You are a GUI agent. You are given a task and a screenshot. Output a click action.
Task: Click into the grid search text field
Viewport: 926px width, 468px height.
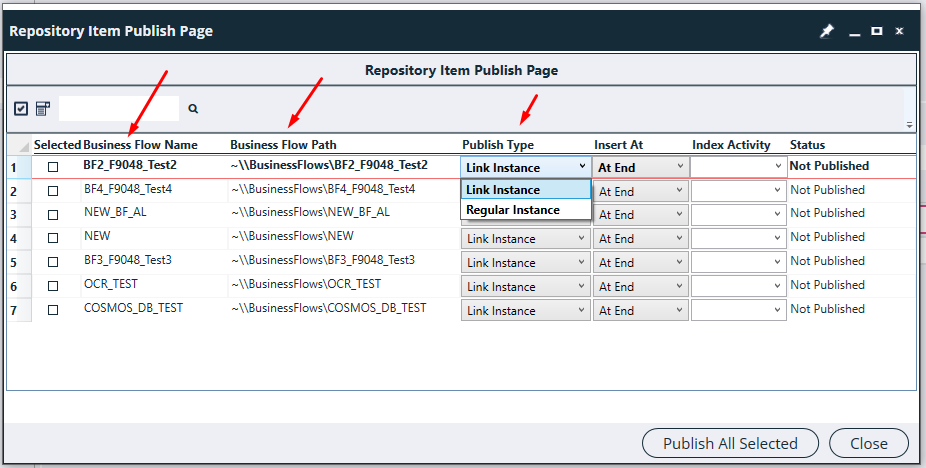tap(119, 108)
